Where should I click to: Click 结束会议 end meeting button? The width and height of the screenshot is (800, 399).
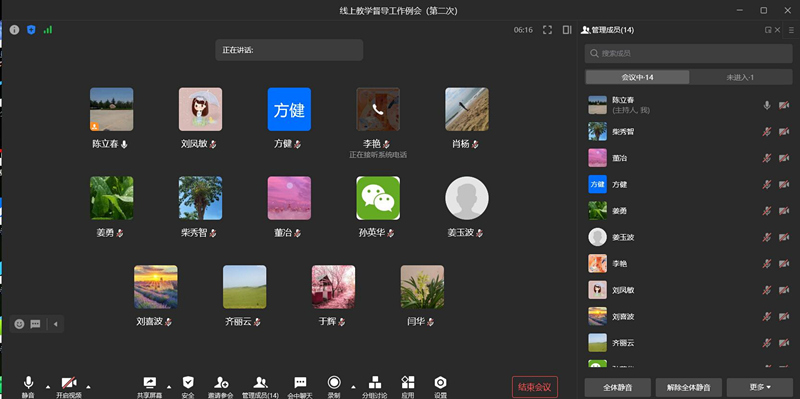535,387
